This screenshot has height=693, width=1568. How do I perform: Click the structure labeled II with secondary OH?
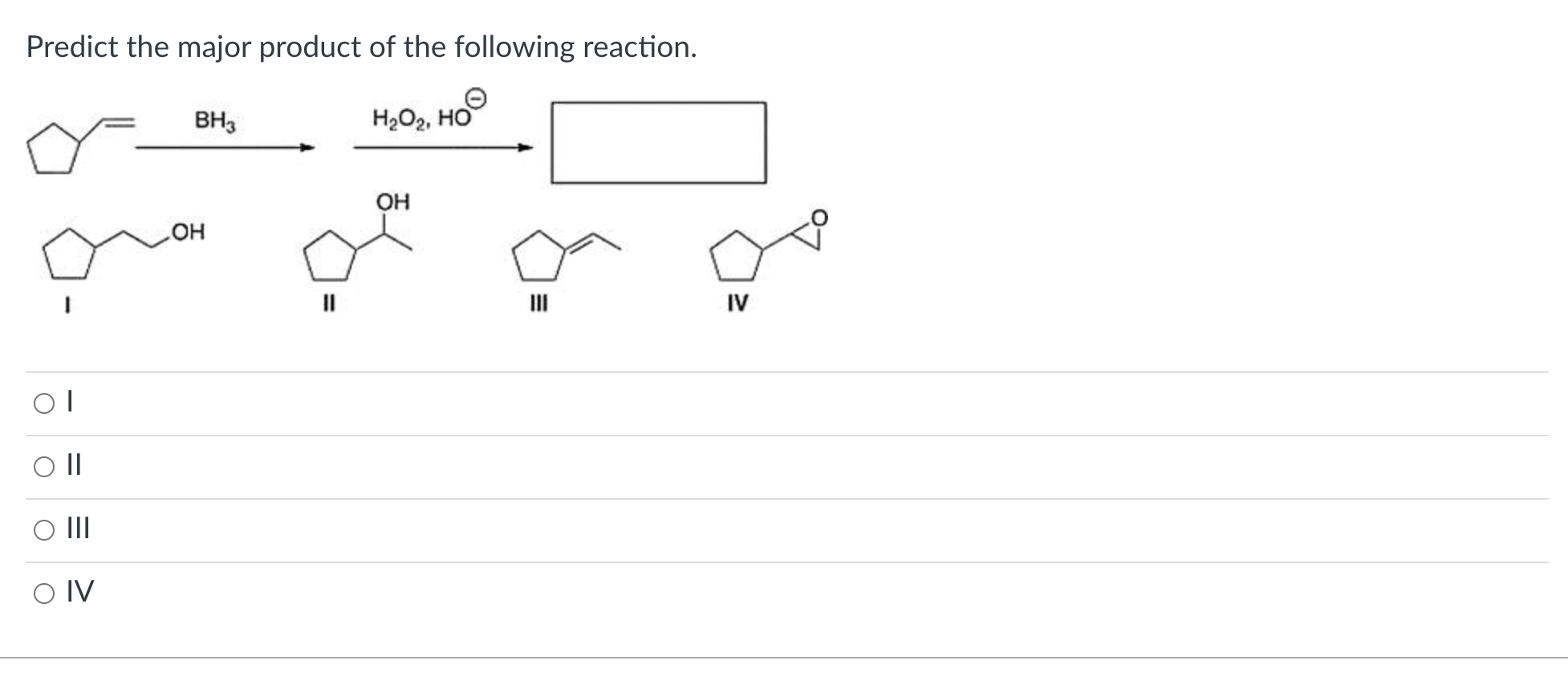357,249
